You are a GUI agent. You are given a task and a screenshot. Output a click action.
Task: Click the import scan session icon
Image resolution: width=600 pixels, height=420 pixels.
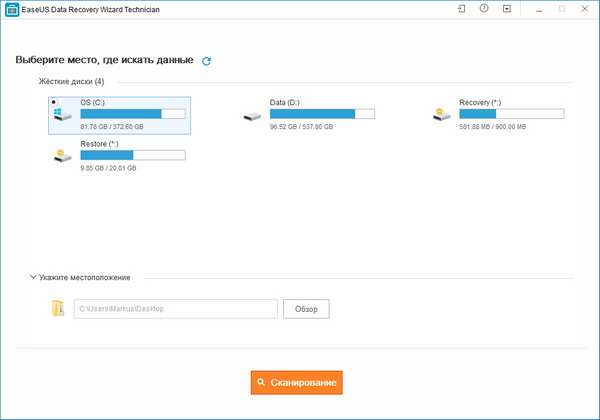(x=461, y=9)
